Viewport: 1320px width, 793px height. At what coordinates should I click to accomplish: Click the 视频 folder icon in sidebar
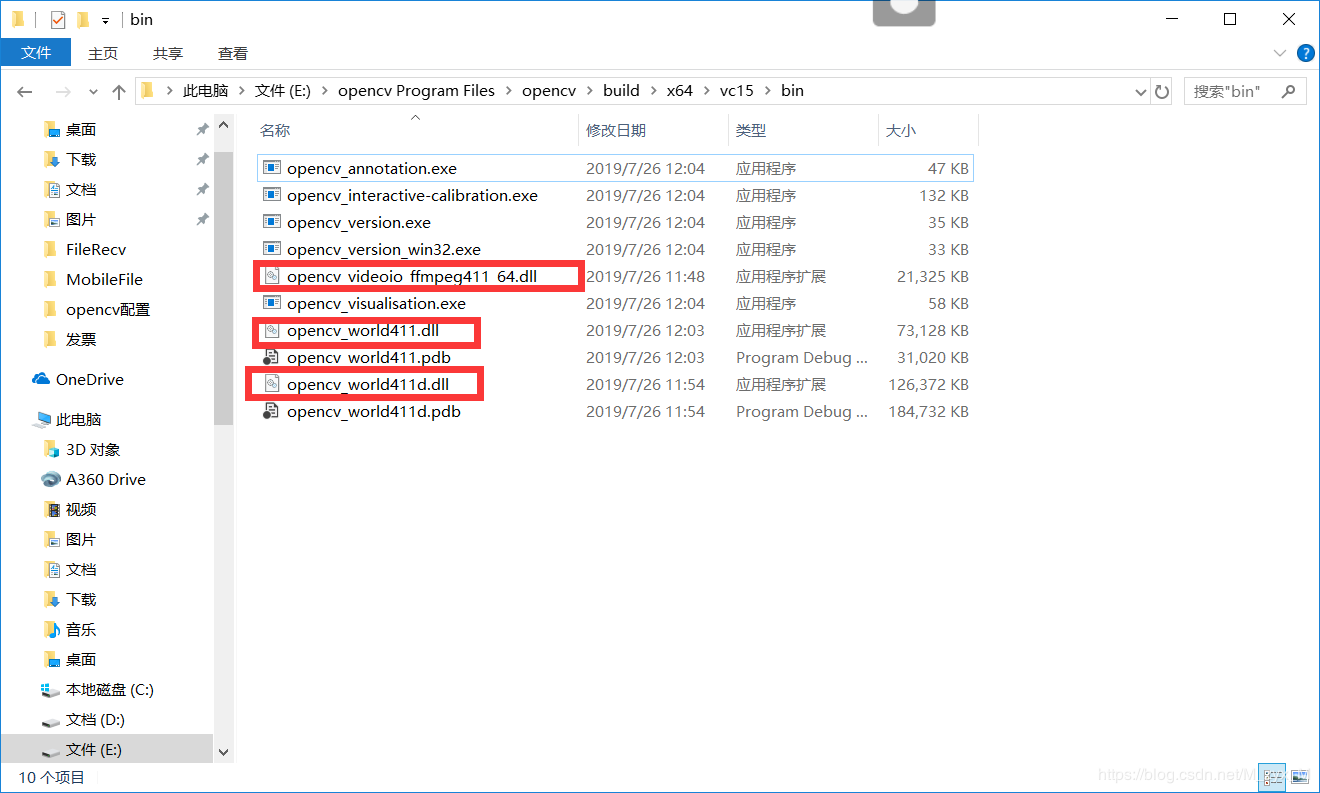coord(53,509)
